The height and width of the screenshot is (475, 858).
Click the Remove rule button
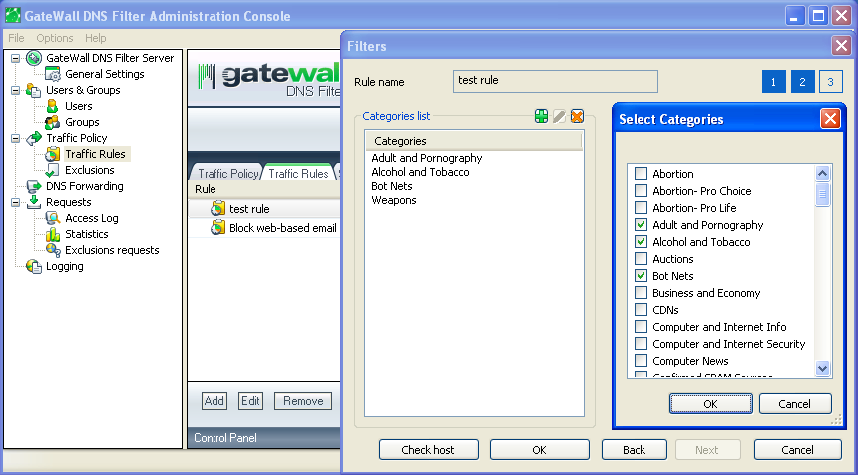tap(303, 401)
